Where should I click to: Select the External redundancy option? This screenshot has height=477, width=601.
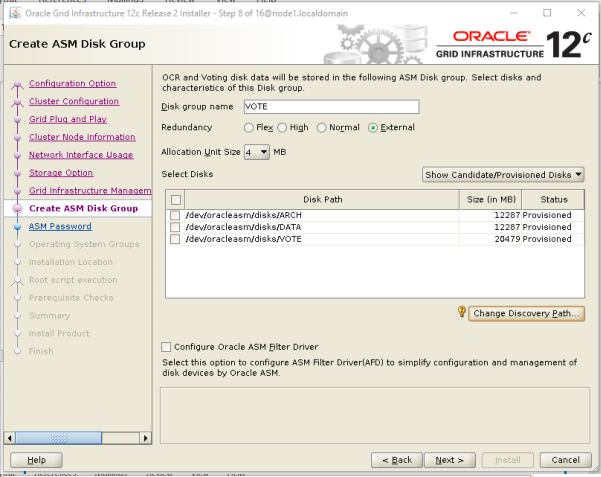[x=372, y=128]
